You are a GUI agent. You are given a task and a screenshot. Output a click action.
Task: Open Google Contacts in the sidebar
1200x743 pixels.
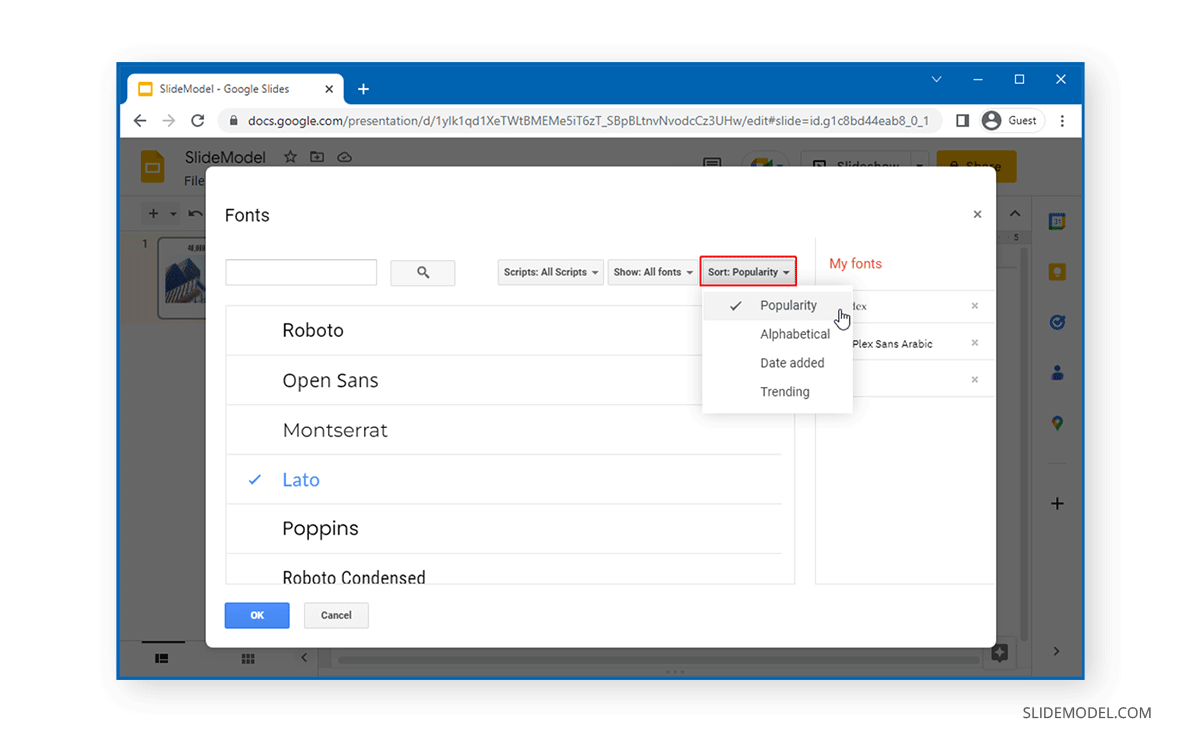pos(1057,372)
